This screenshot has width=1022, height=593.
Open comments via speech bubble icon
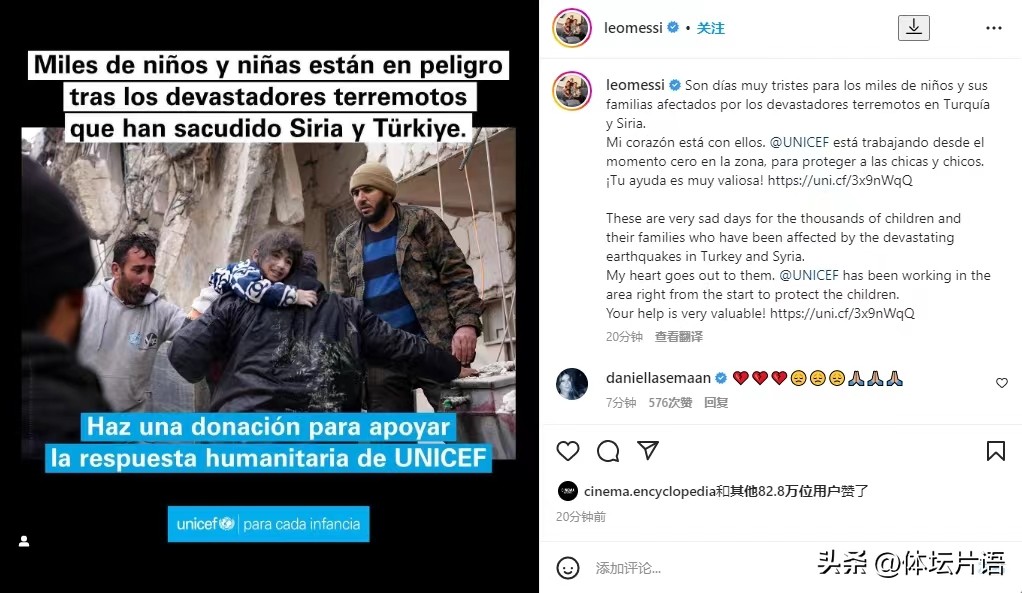[608, 451]
